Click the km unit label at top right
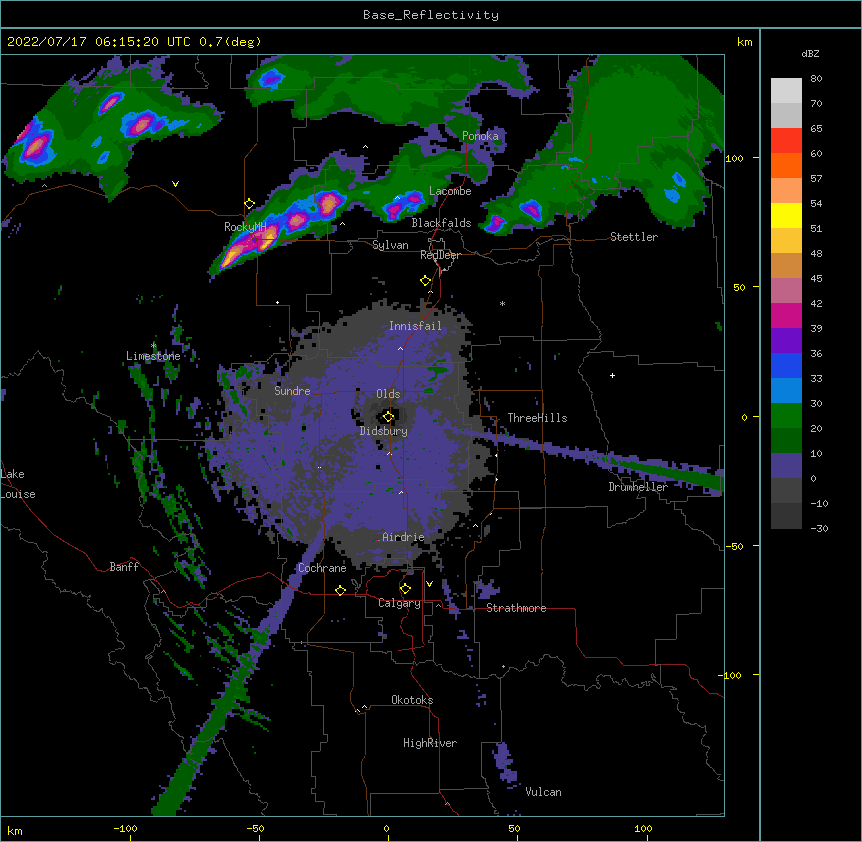Viewport: 862px width, 842px height. [745, 42]
